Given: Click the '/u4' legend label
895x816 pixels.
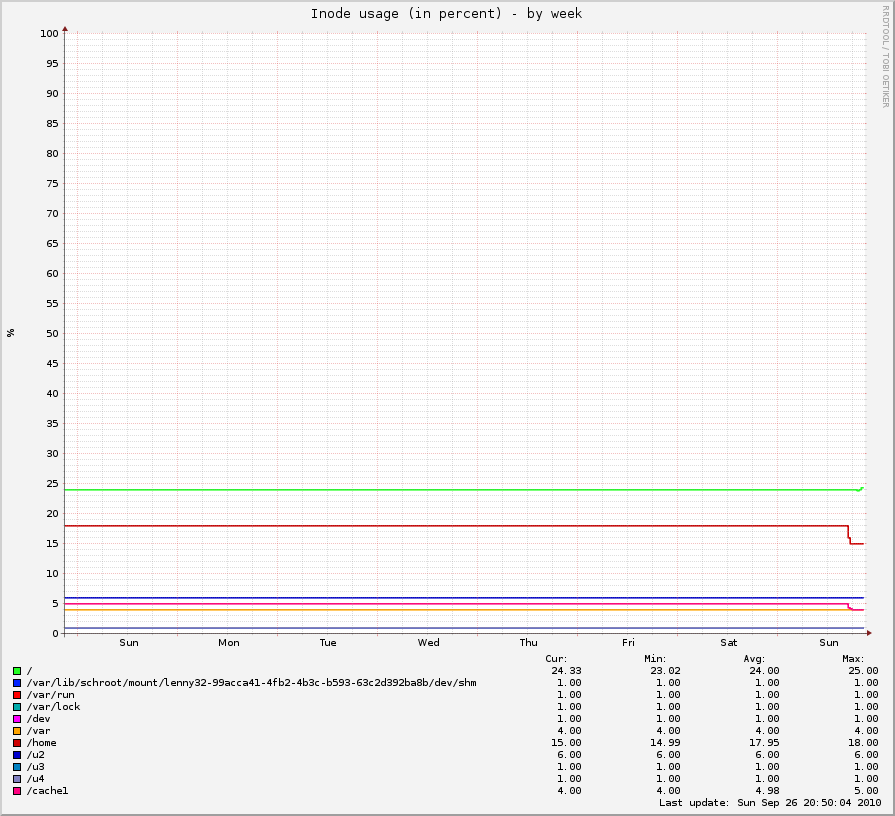Looking at the screenshot, I should coord(35,779).
